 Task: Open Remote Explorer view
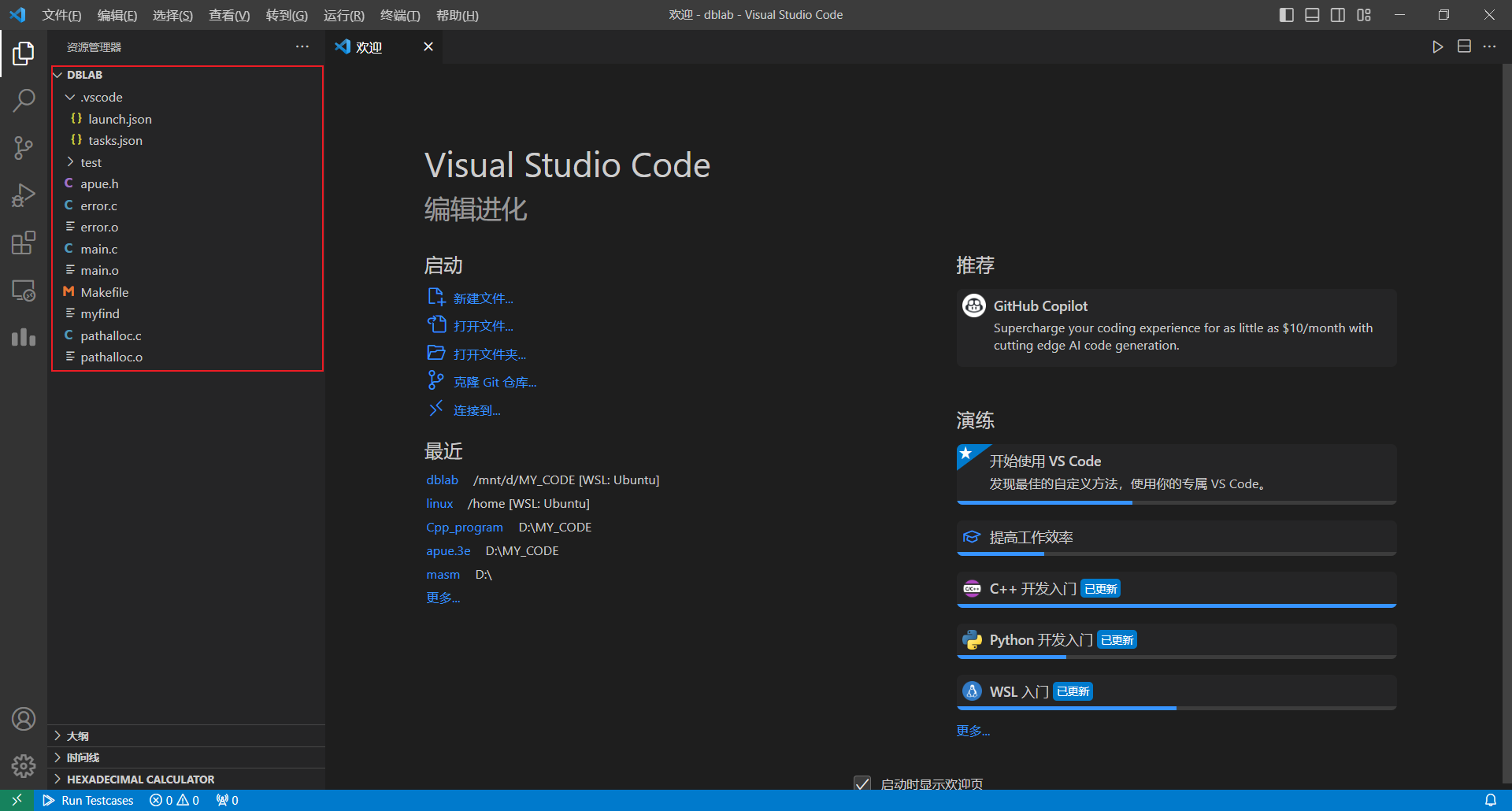[24, 291]
